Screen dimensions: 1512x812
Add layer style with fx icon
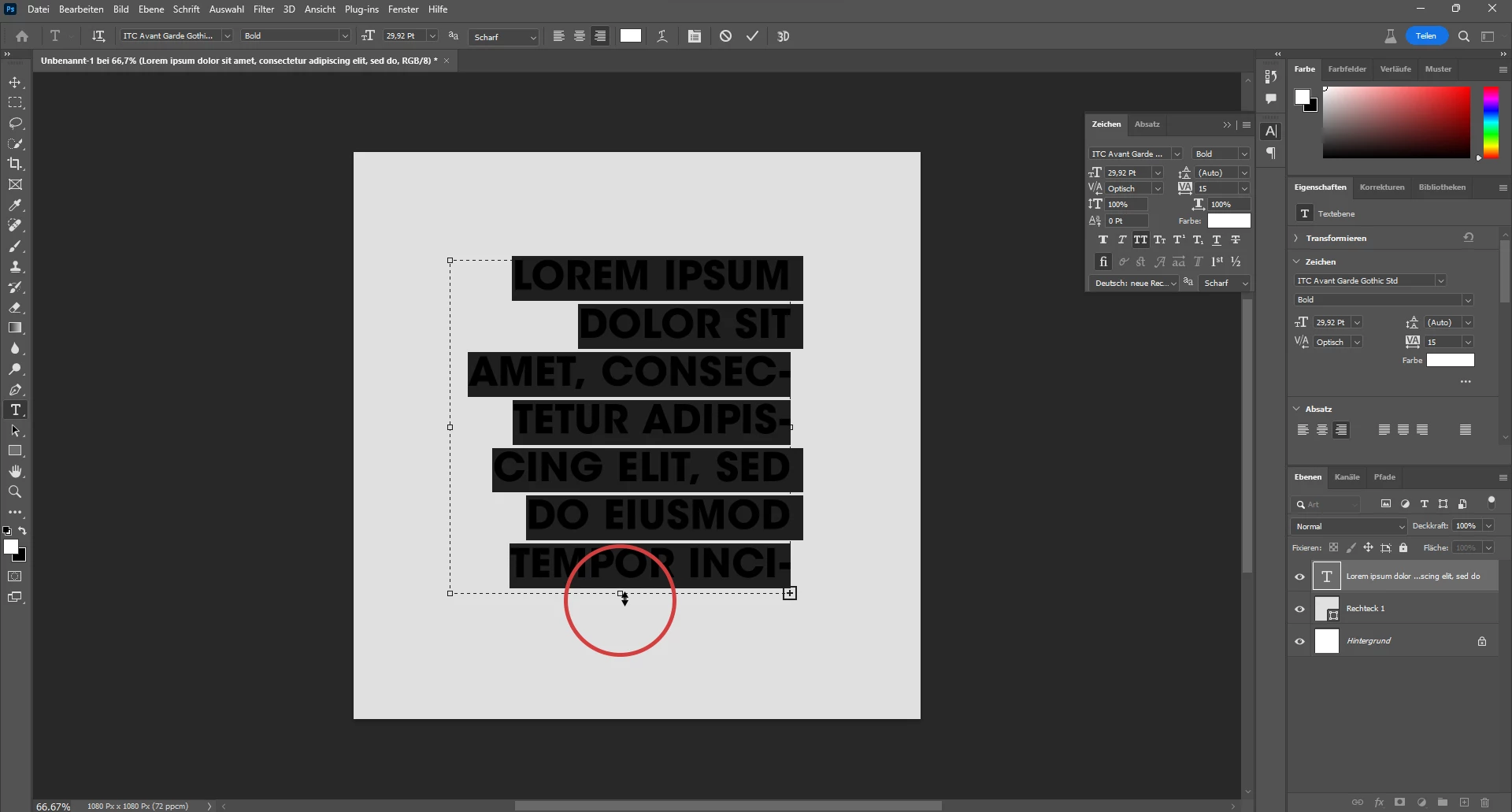(1379, 803)
